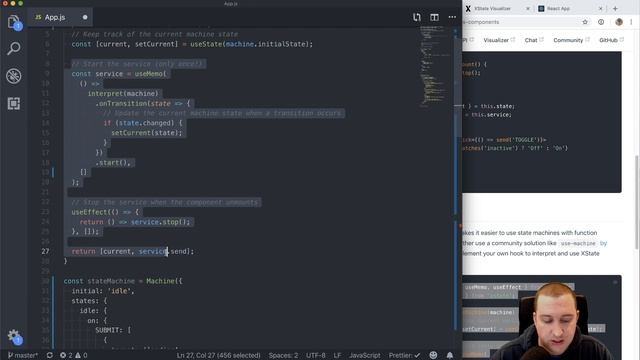This screenshot has width=640, height=360.
Task: Click 'interpret(machine)' in the editor
Action: click(x=123, y=93)
